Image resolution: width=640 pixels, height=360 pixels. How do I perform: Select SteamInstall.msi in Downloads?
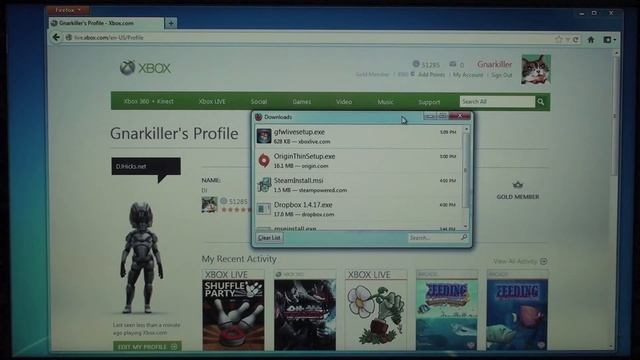pos(359,184)
